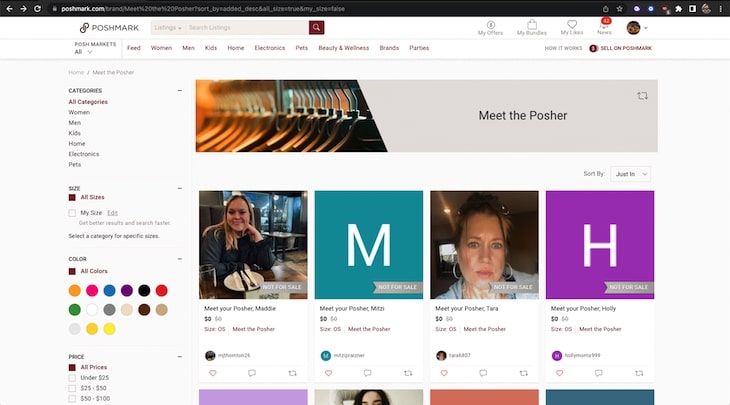
Task: Open the Brands nav item
Action: [389, 48]
